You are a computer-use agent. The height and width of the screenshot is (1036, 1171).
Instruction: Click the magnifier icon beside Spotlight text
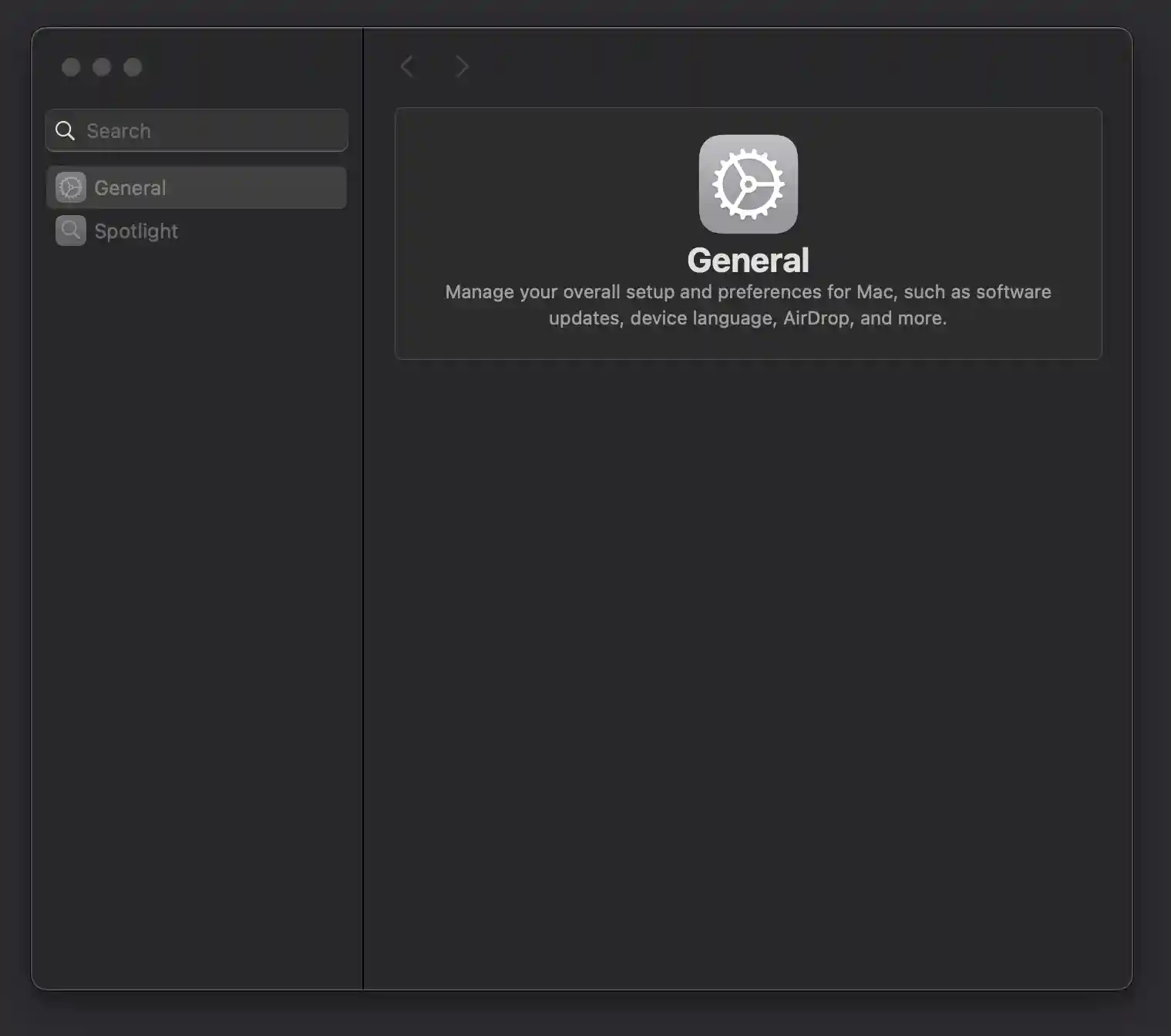[x=70, y=230]
